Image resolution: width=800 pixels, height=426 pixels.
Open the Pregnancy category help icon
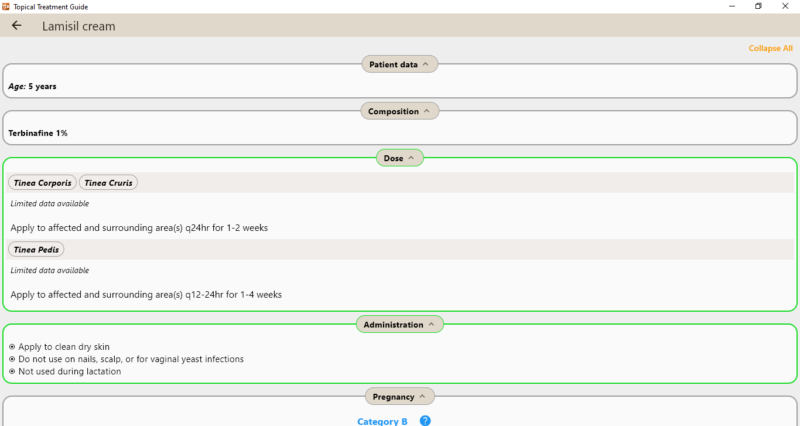click(x=425, y=420)
